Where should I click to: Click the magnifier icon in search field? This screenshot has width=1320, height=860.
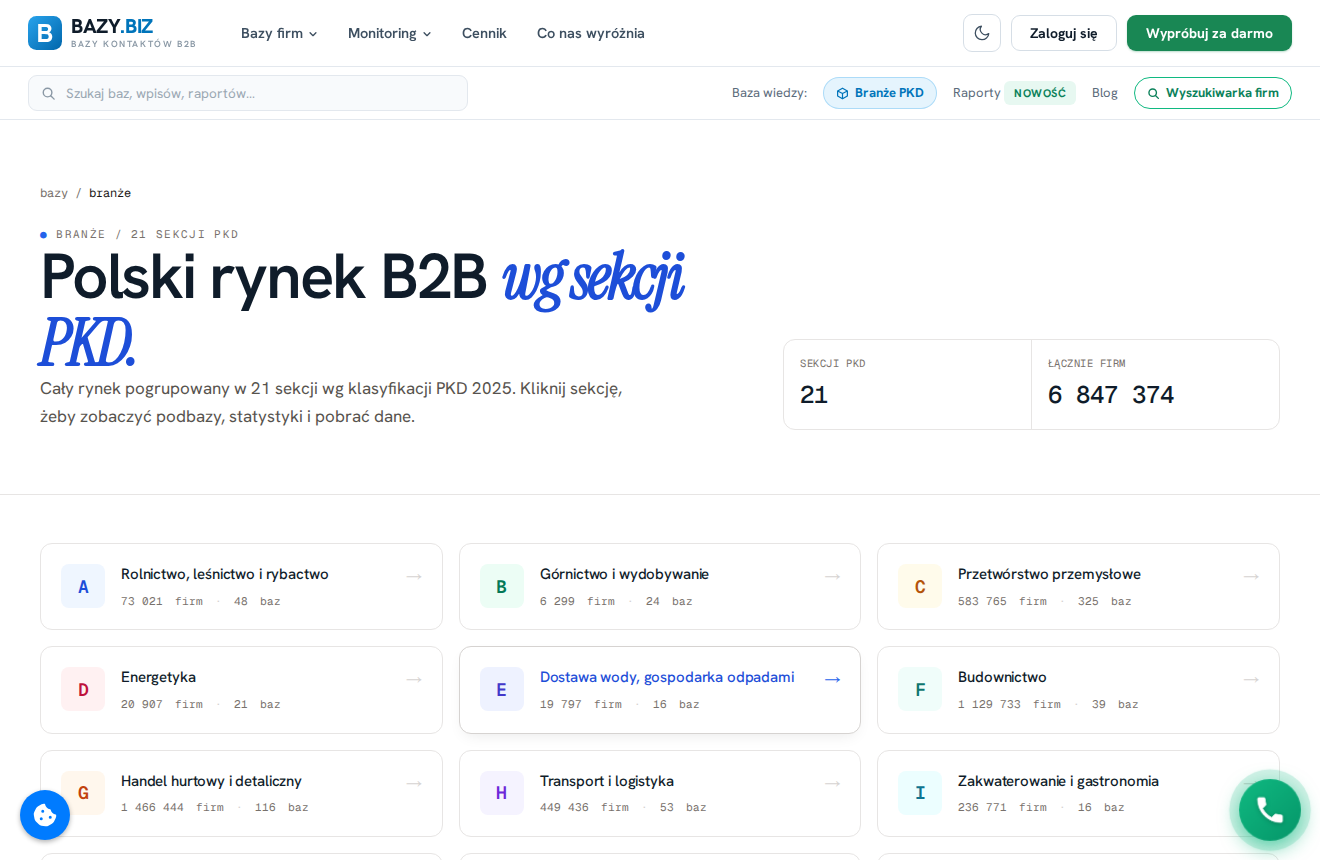(49, 93)
